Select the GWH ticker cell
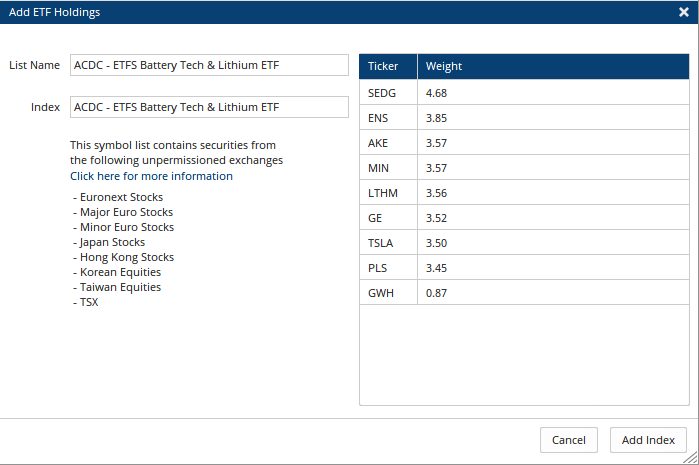Viewport: 699px width, 465px height. click(388, 292)
